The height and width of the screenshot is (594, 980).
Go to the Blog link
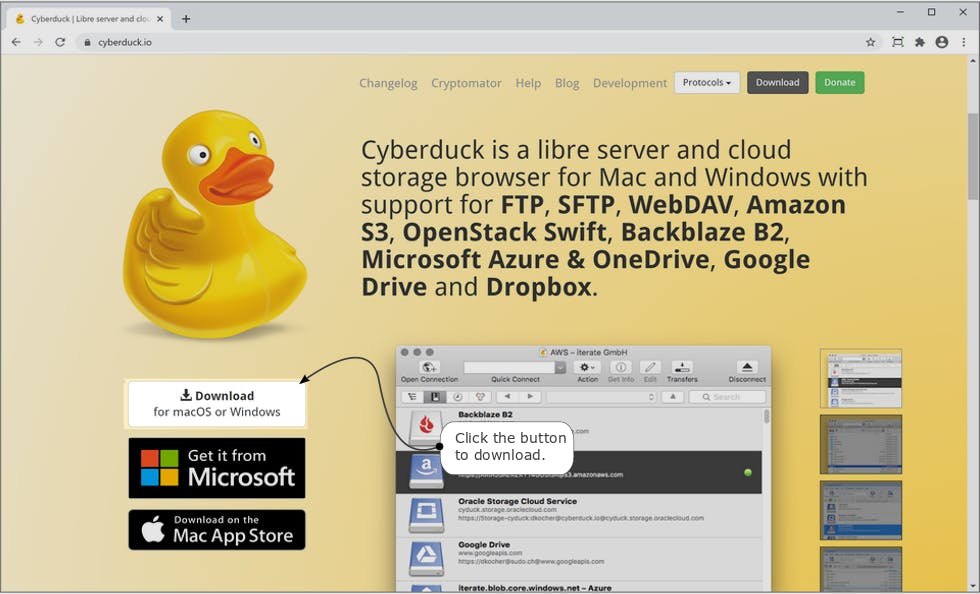click(567, 83)
